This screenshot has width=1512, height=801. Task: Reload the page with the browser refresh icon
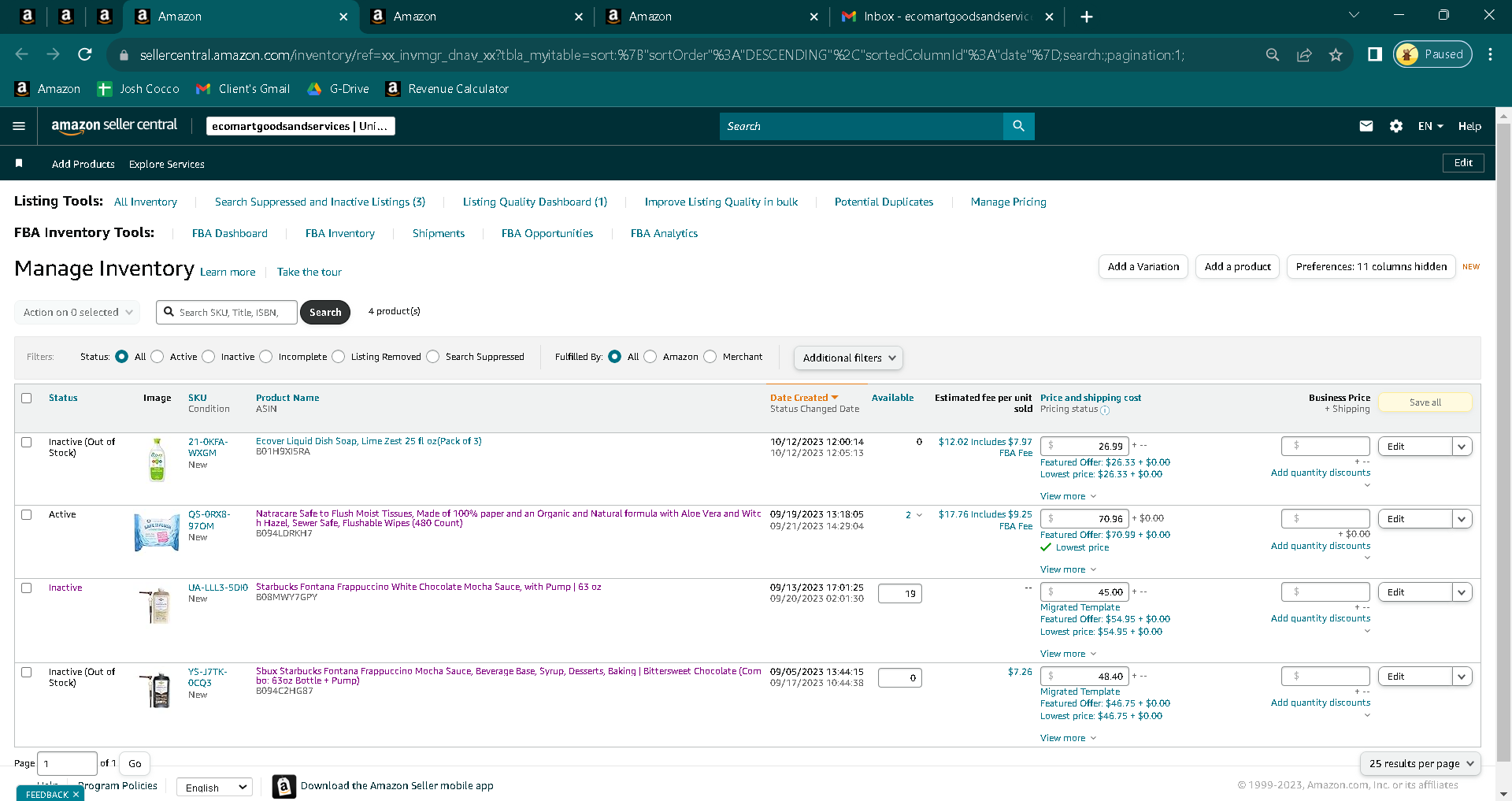[x=85, y=54]
